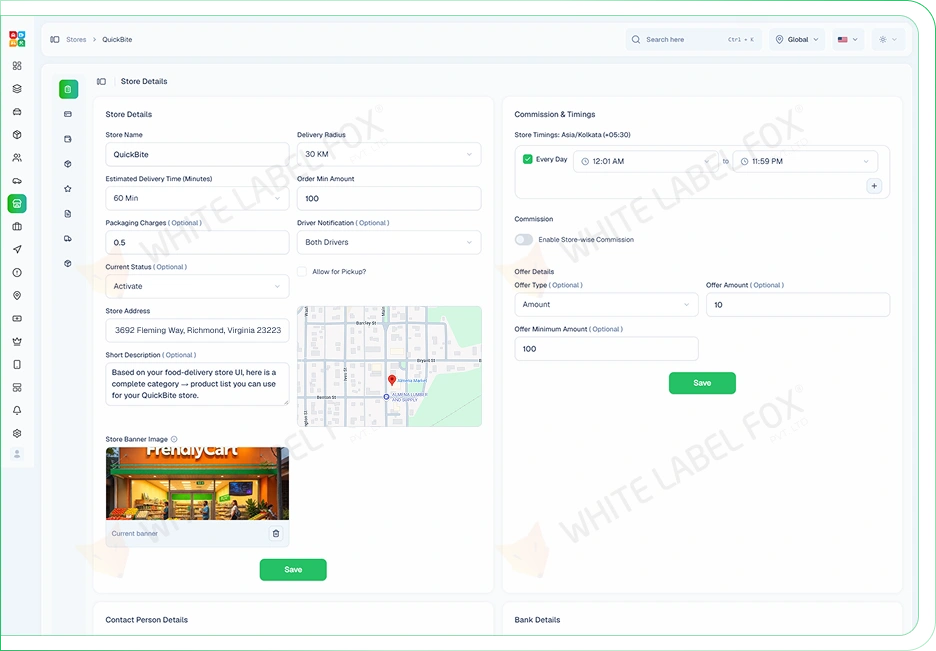Screen dimensions: 936x651
Task: Click the Store Address field
Action: [x=198, y=330]
